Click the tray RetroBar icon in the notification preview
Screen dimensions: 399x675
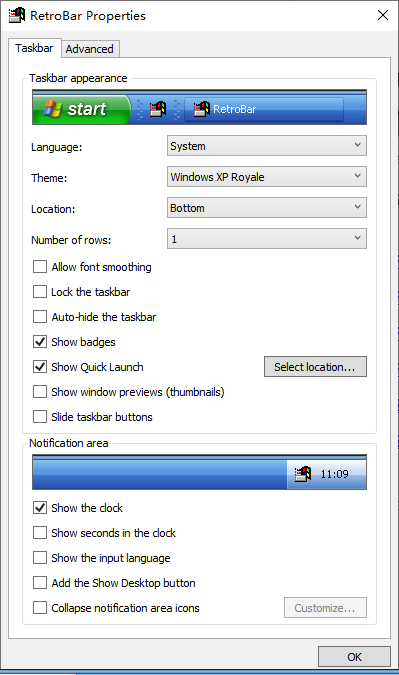coord(303,474)
